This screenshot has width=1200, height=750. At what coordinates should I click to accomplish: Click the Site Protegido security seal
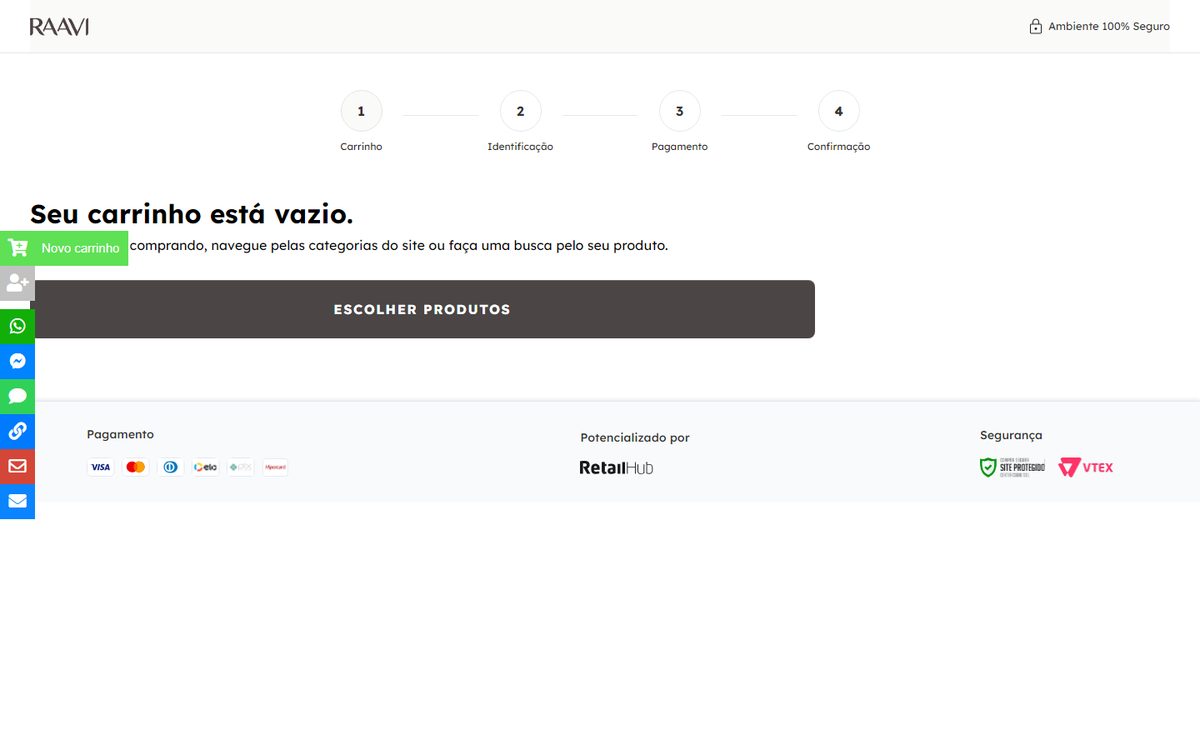click(1012, 467)
